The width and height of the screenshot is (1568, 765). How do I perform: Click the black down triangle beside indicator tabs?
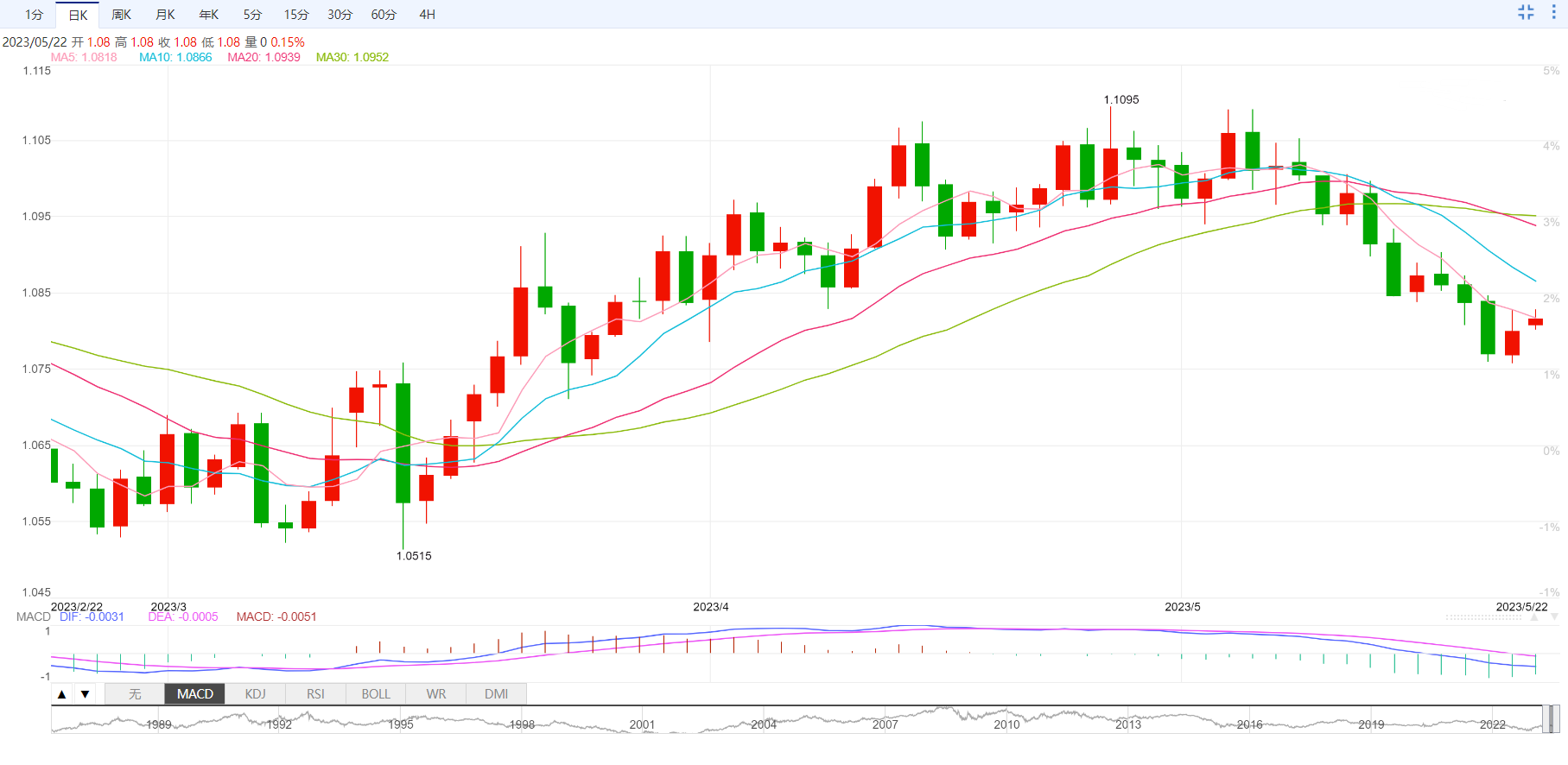[x=85, y=694]
